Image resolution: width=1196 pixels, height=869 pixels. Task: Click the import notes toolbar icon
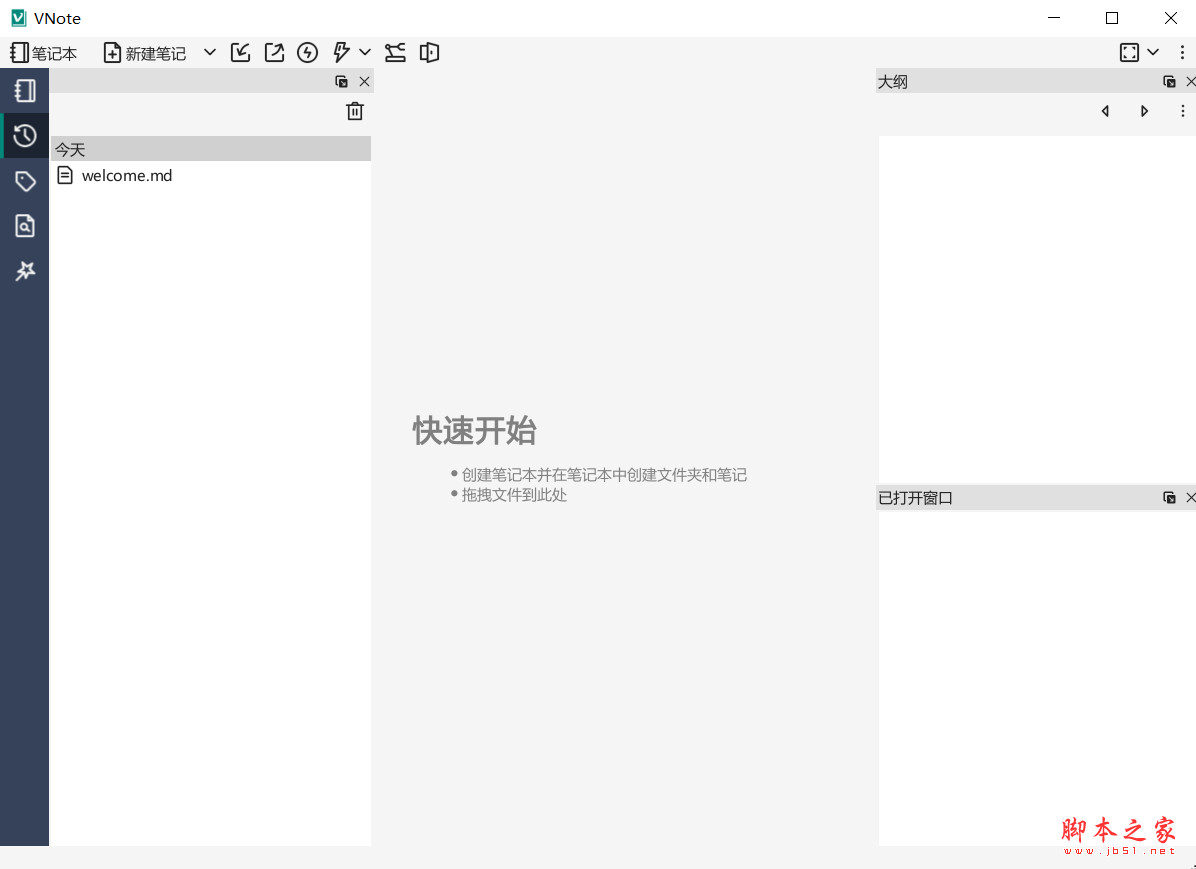tap(240, 52)
